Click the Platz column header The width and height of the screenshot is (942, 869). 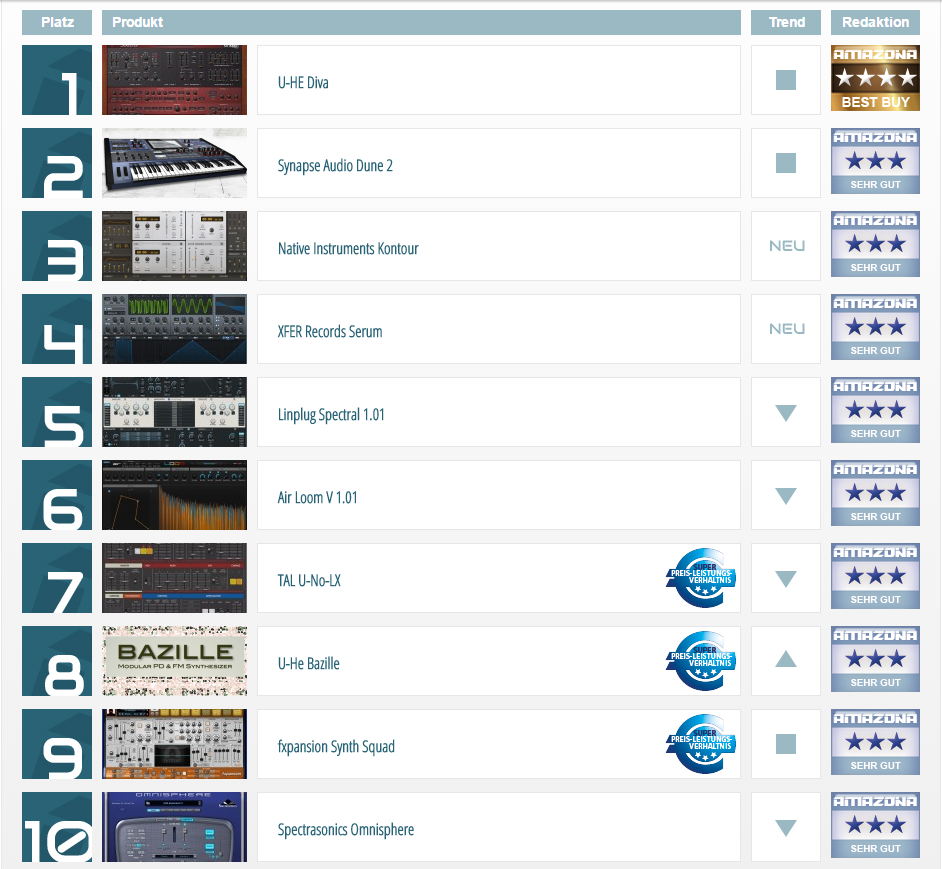pos(57,22)
